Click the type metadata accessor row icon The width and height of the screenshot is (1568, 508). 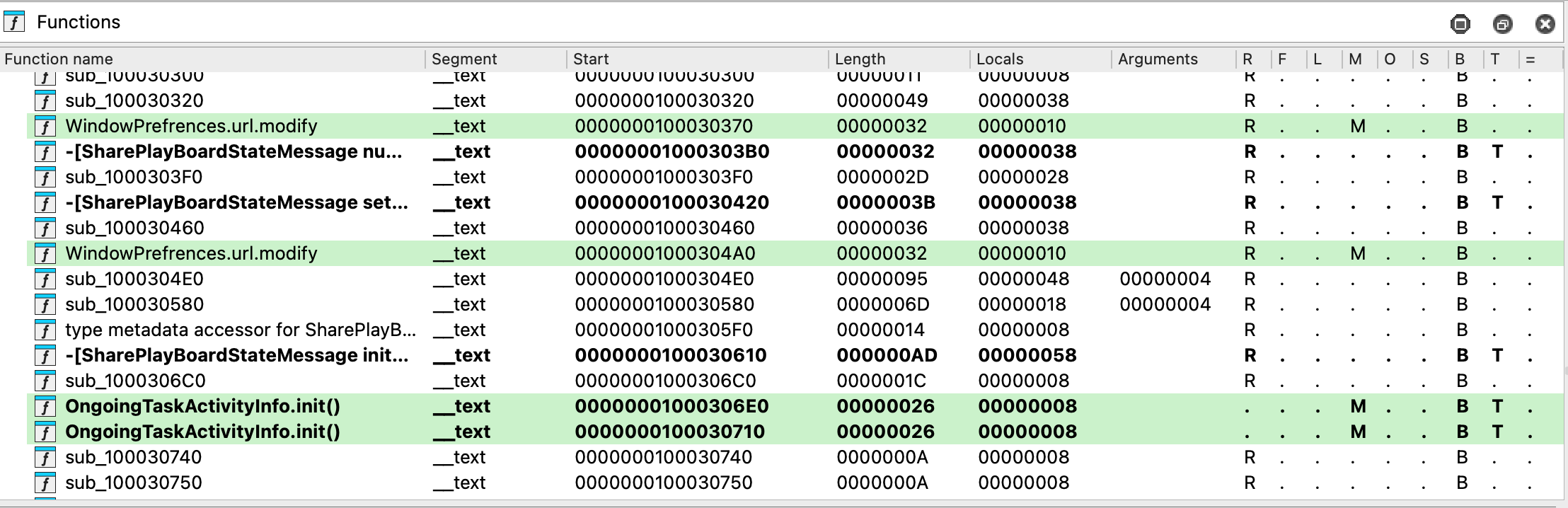coord(45,330)
